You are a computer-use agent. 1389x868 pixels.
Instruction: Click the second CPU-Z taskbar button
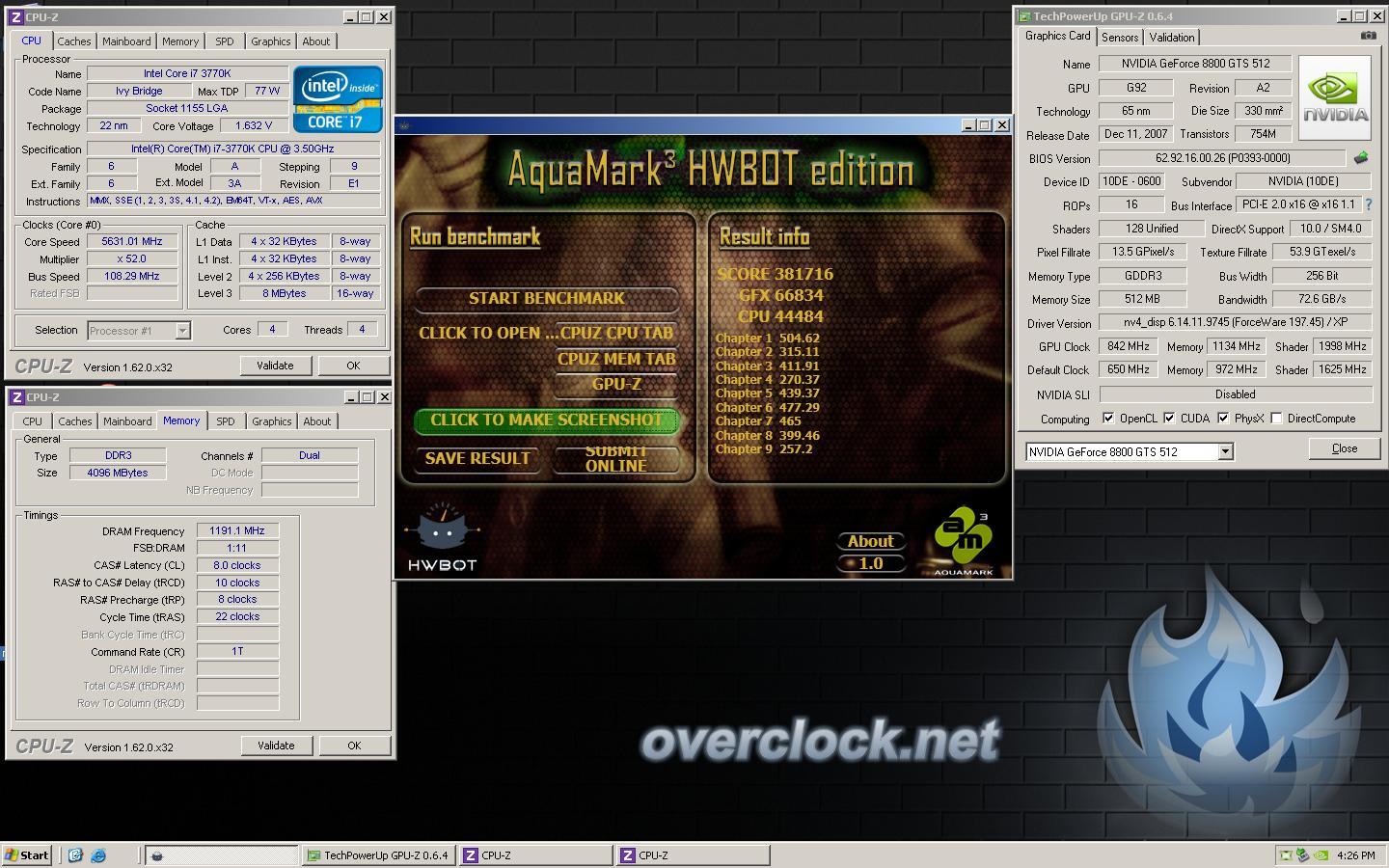click(694, 854)
